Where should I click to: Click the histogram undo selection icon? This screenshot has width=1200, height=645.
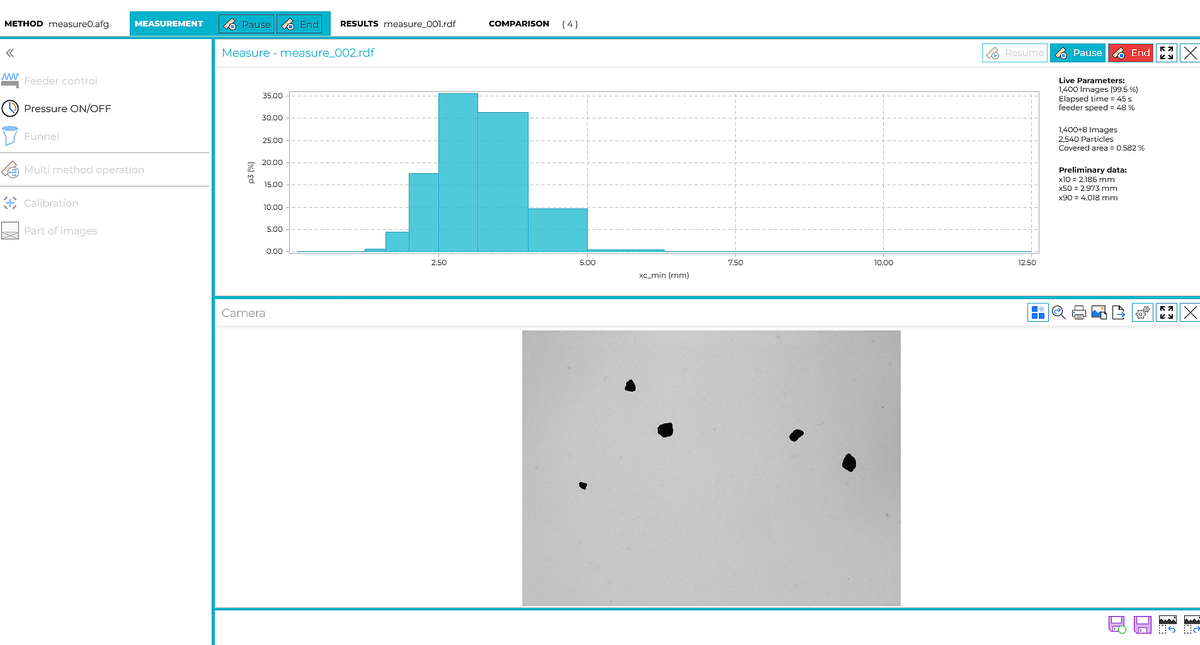click(1167, 625)
